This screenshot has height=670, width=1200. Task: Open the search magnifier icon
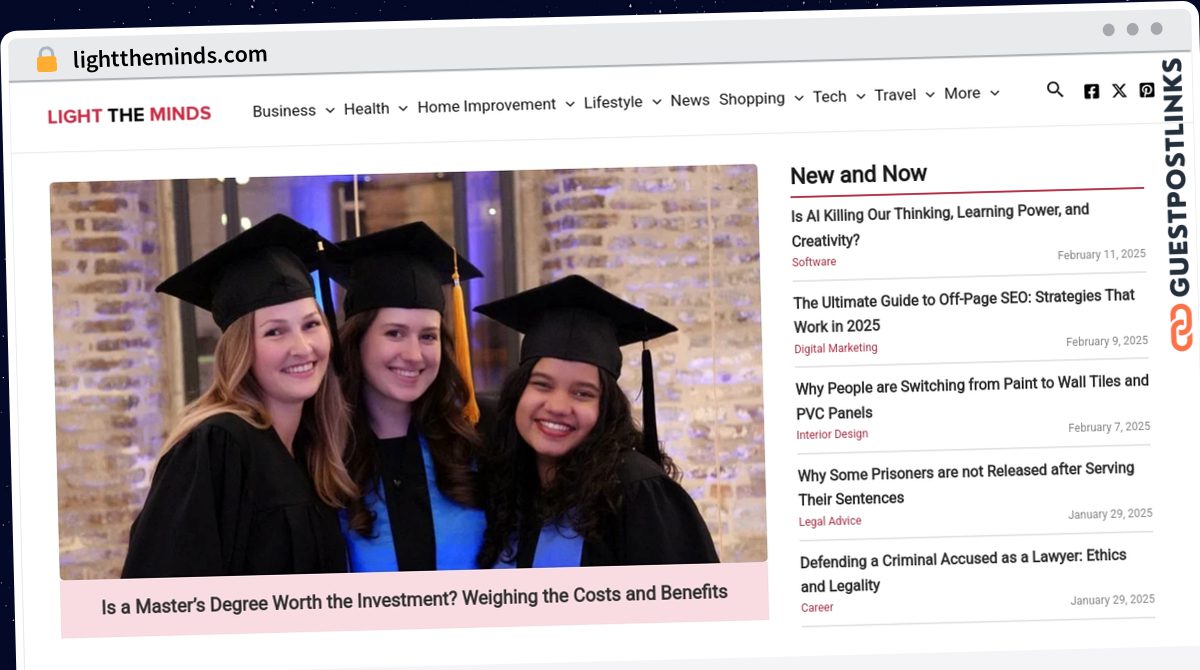[1055, 90]
